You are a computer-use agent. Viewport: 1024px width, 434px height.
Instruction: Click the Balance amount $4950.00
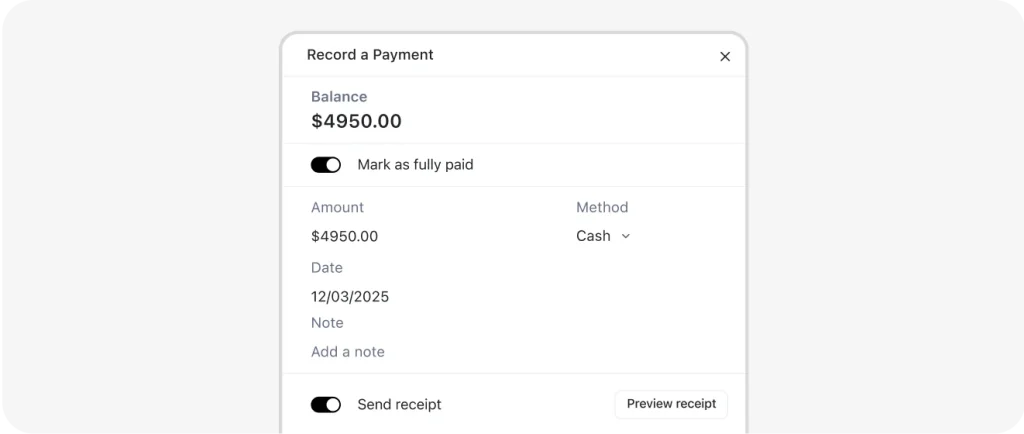coord(357,121)
